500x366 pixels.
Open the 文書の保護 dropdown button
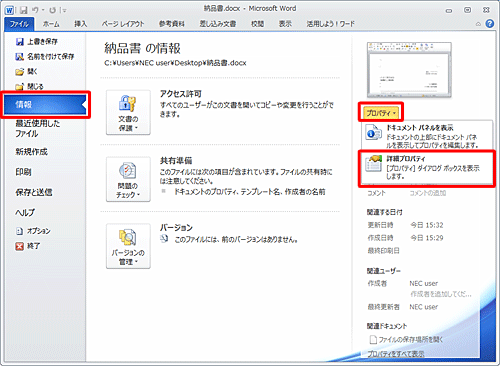tap(128, 112)
